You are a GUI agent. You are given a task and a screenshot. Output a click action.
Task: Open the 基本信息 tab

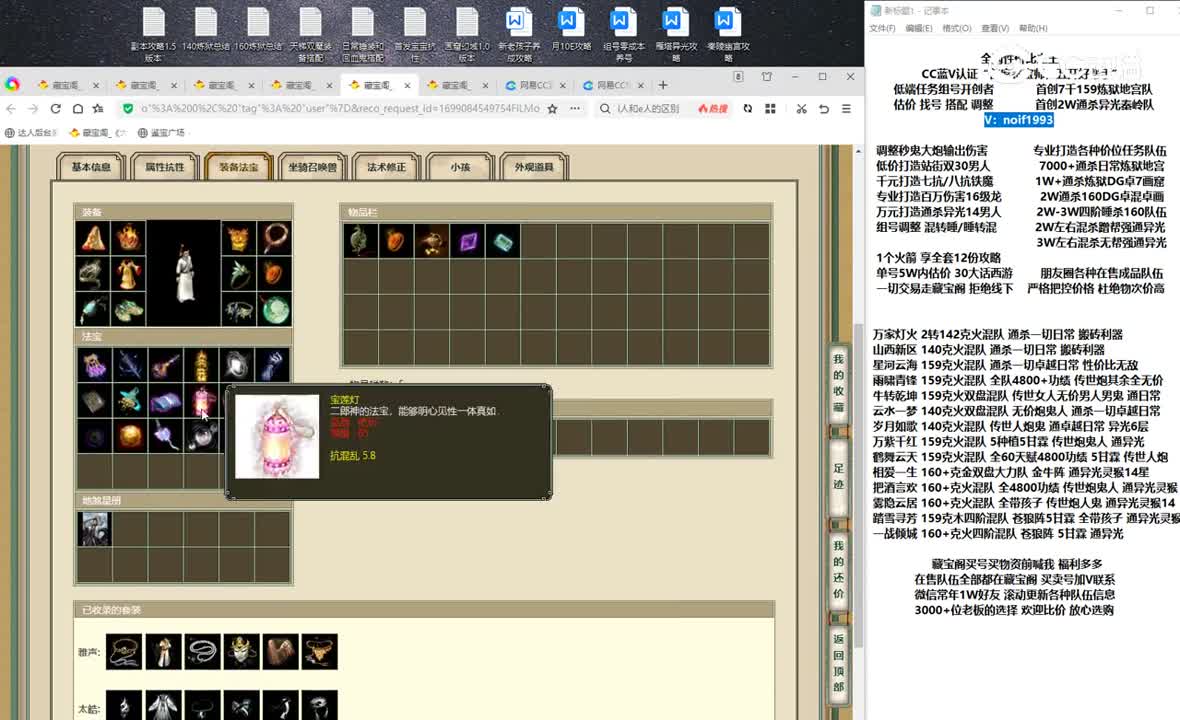click(91, 167)
